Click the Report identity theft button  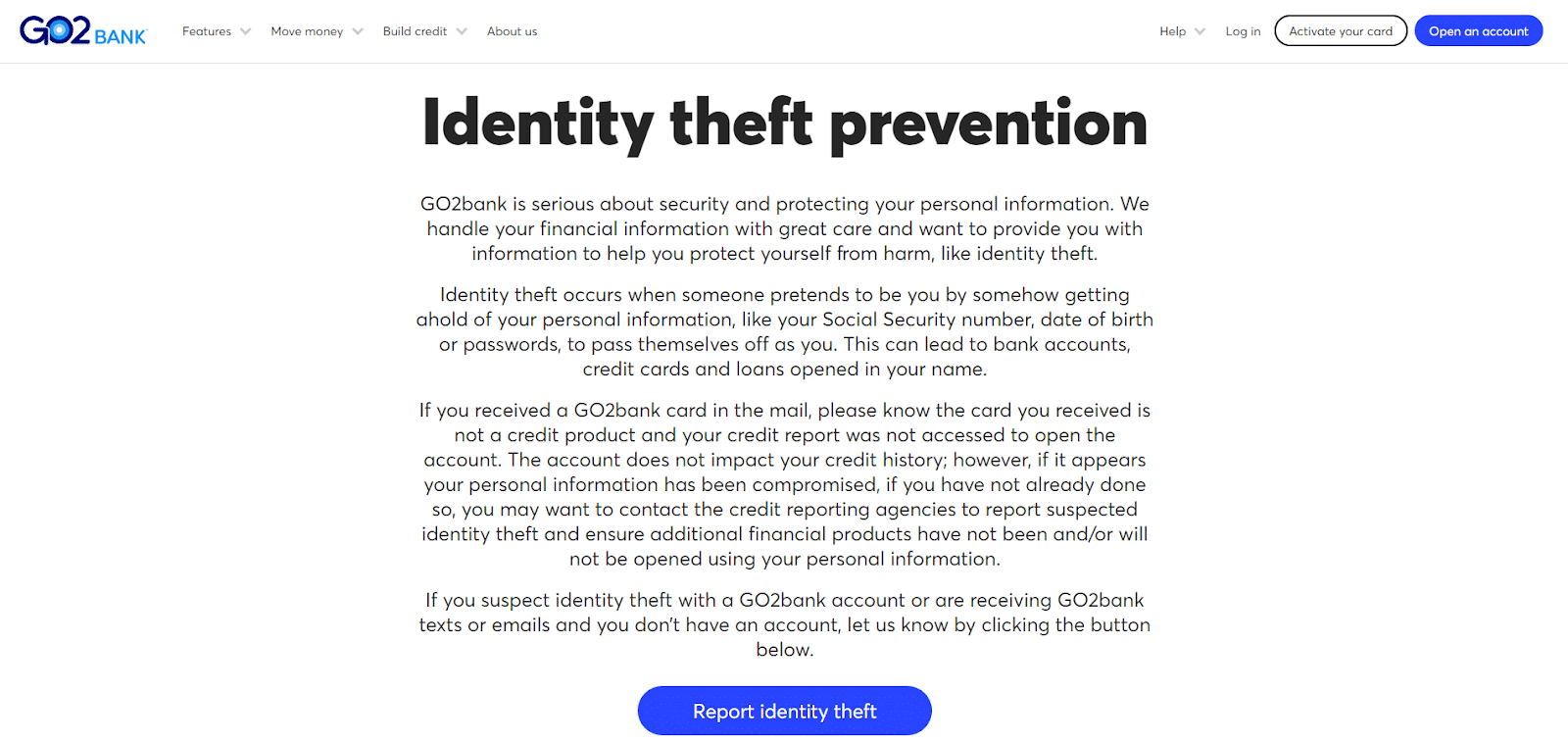[x=785, y=711]
